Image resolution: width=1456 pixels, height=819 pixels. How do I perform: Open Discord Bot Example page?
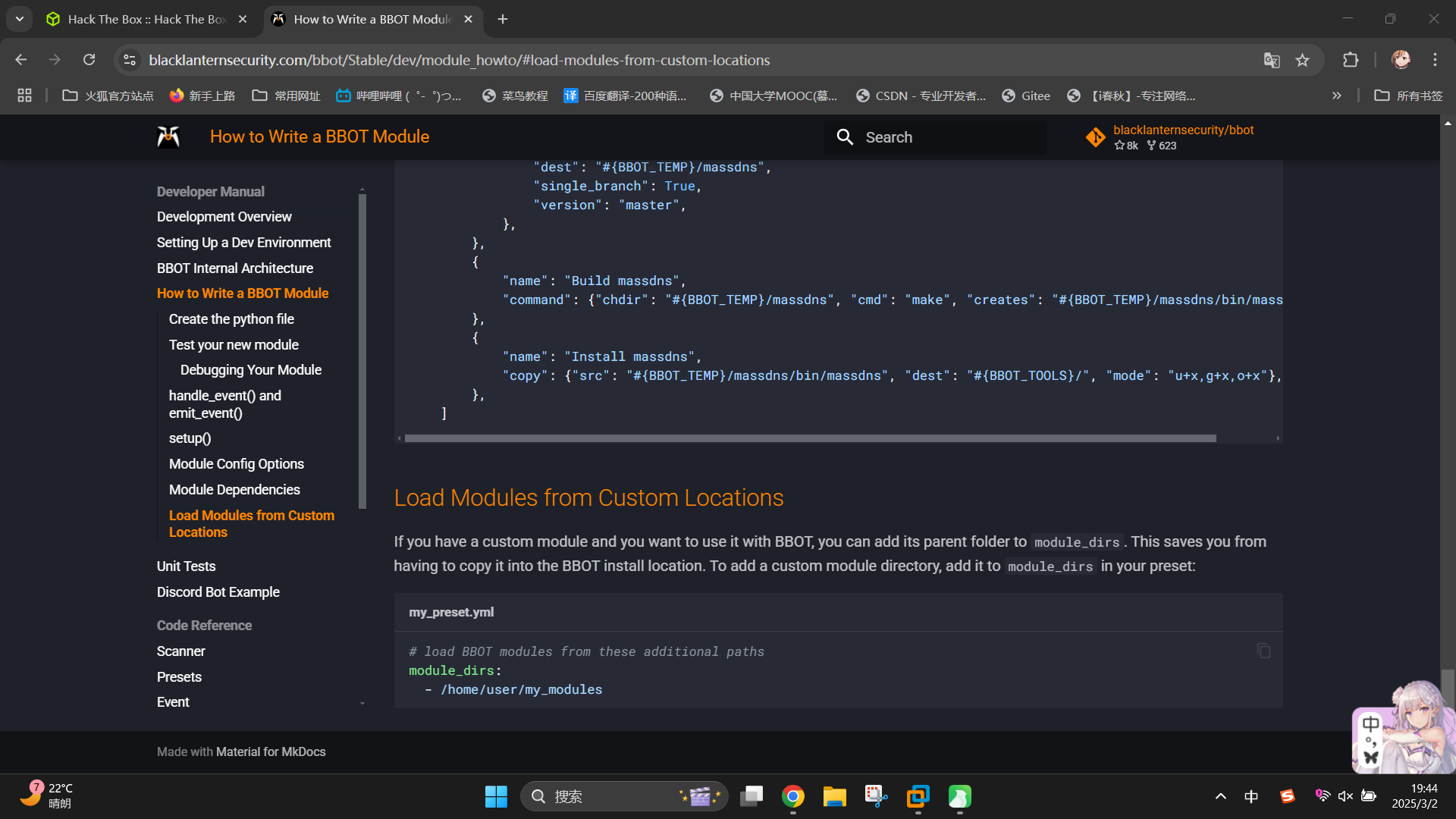coord(218,592)
